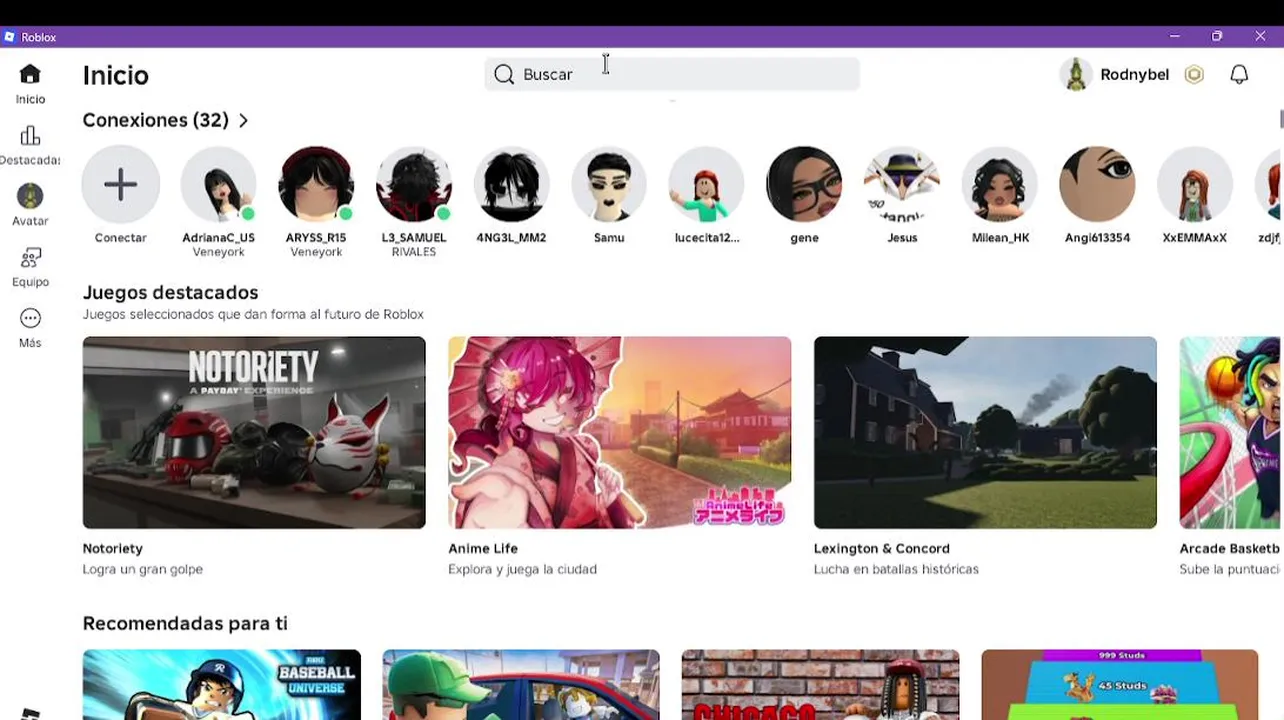The height and width of the screenshot is (720, 1284).
Task: Open the Equipo icon in sidebar
Action: (30, 258)
